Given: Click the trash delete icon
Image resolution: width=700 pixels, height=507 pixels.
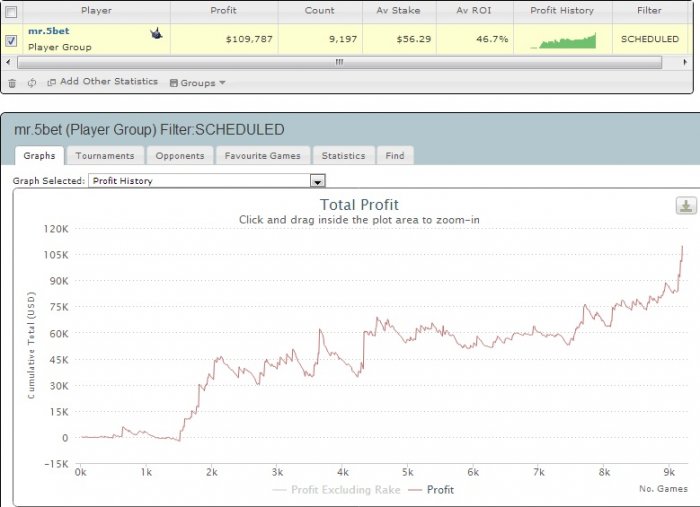Looking at the screenshot, I should [x=12, y=83].
